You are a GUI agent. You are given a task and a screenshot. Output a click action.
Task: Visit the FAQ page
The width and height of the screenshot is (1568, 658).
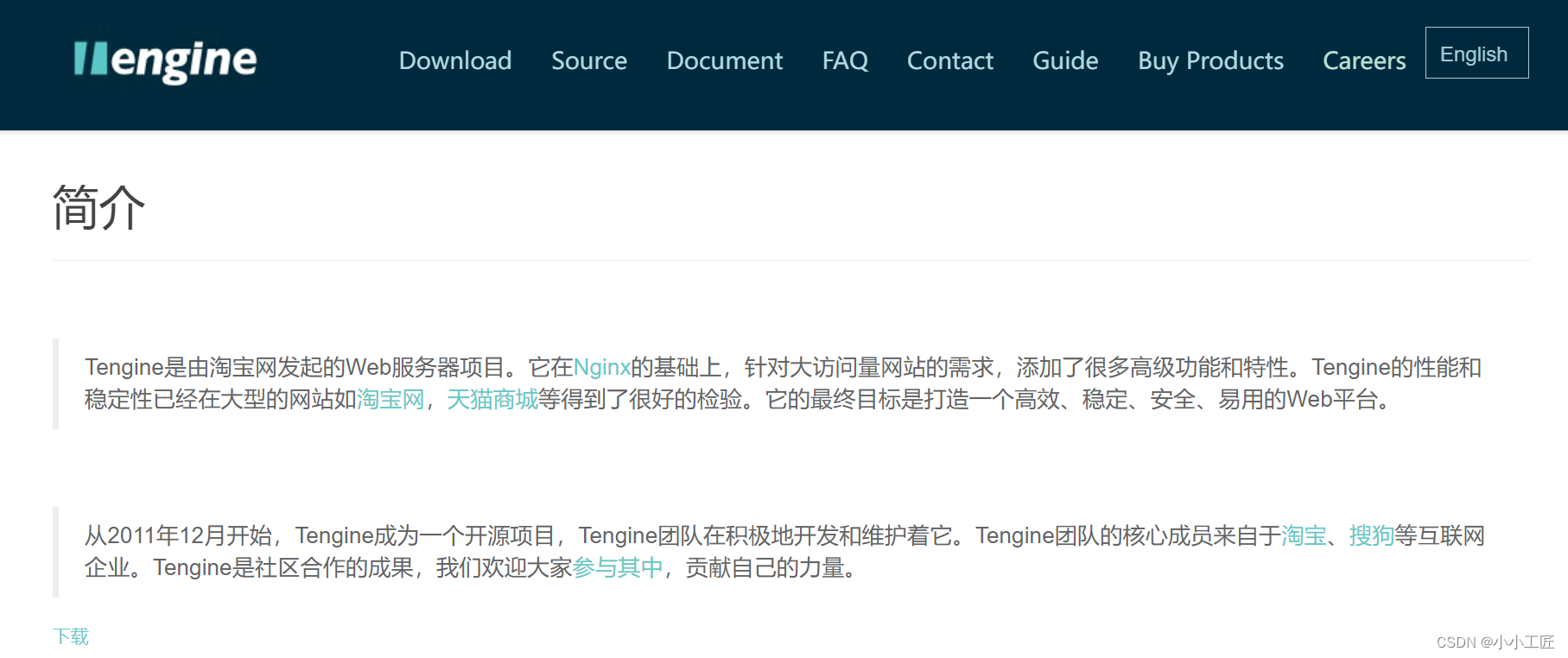pos(845,60)
